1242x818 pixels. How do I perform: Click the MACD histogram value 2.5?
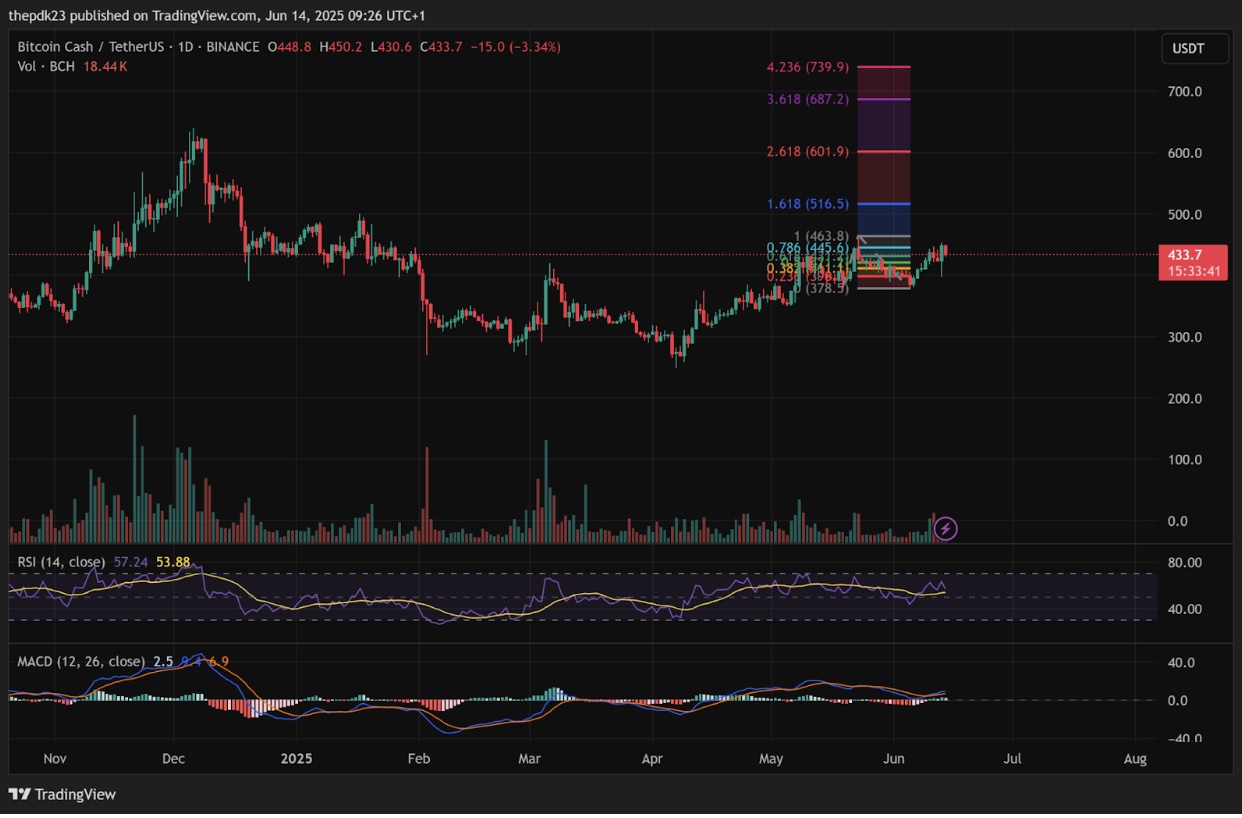165,662
